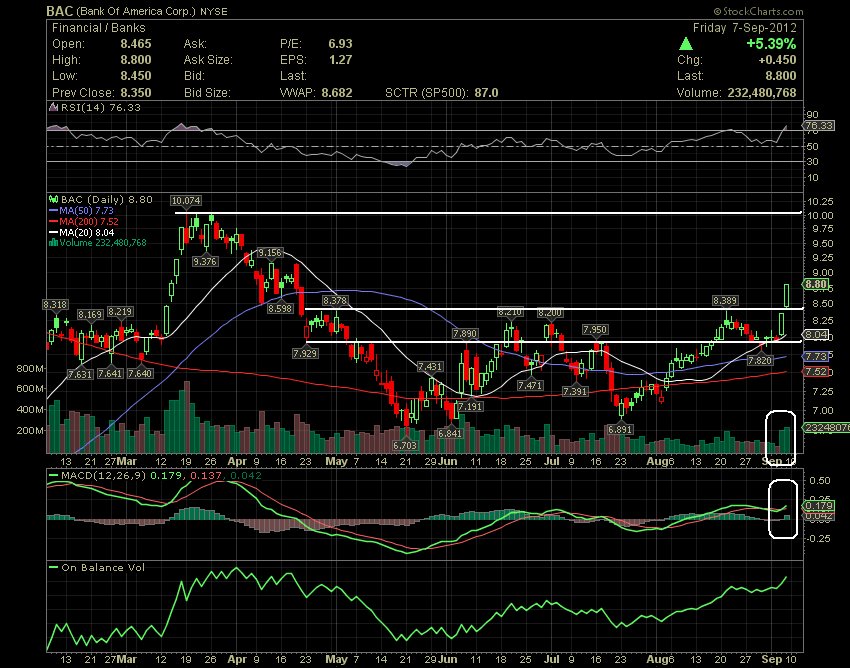Click the Last value at header right
Image resolution: width=850 pixels, height=668 pixels.
781,76
